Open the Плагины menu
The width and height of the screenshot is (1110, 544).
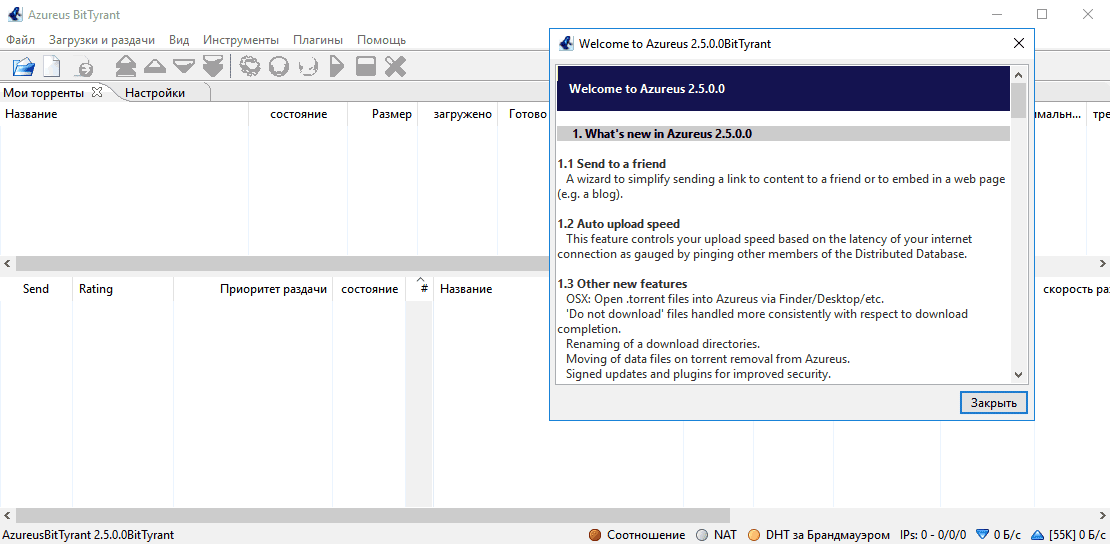(318, 40)
